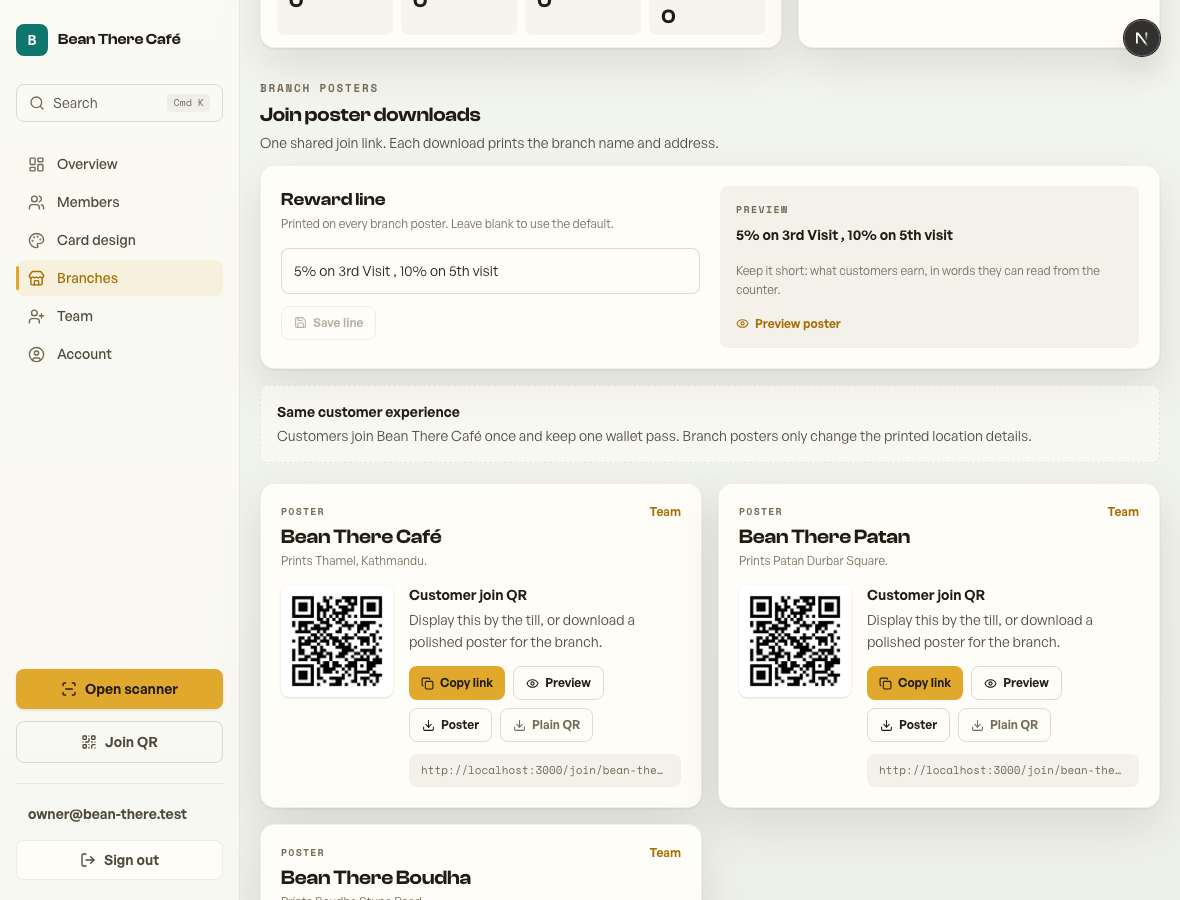
Task: Click download icon on Bean There Café Plain QR
Action: pyautogui.click(x=519, y=725)
